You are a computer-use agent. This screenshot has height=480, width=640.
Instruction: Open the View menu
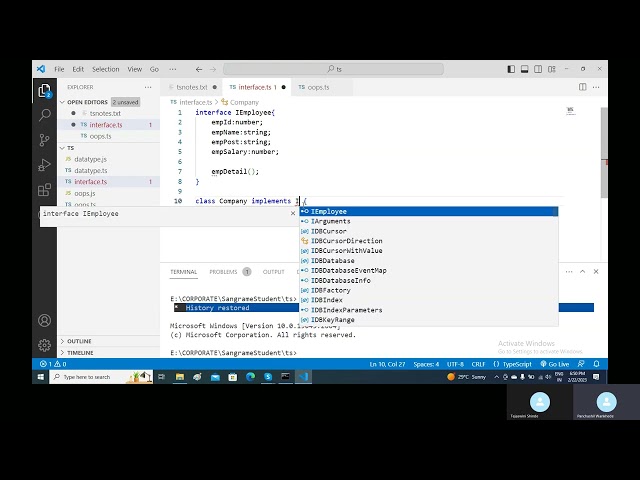(x=134, y=69)
